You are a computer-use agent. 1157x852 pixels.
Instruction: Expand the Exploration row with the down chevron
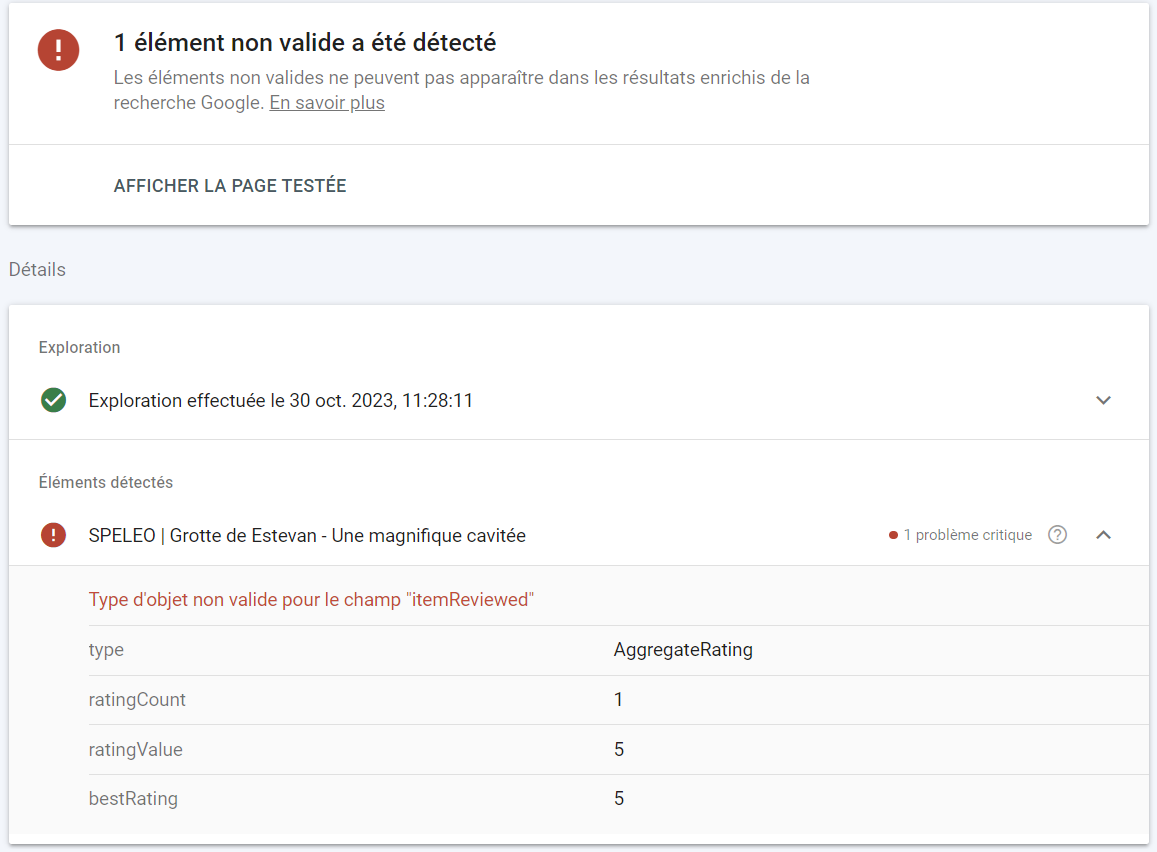(1103, 400)
